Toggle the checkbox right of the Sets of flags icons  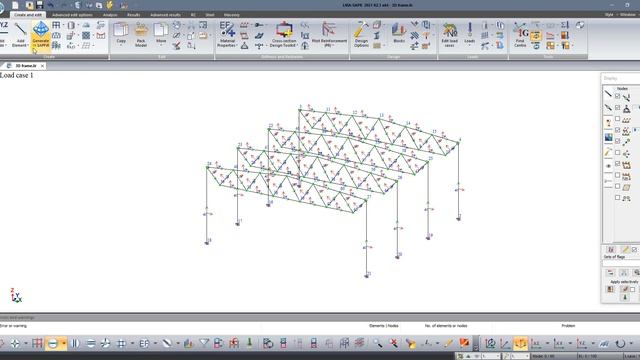pos(634,249)
